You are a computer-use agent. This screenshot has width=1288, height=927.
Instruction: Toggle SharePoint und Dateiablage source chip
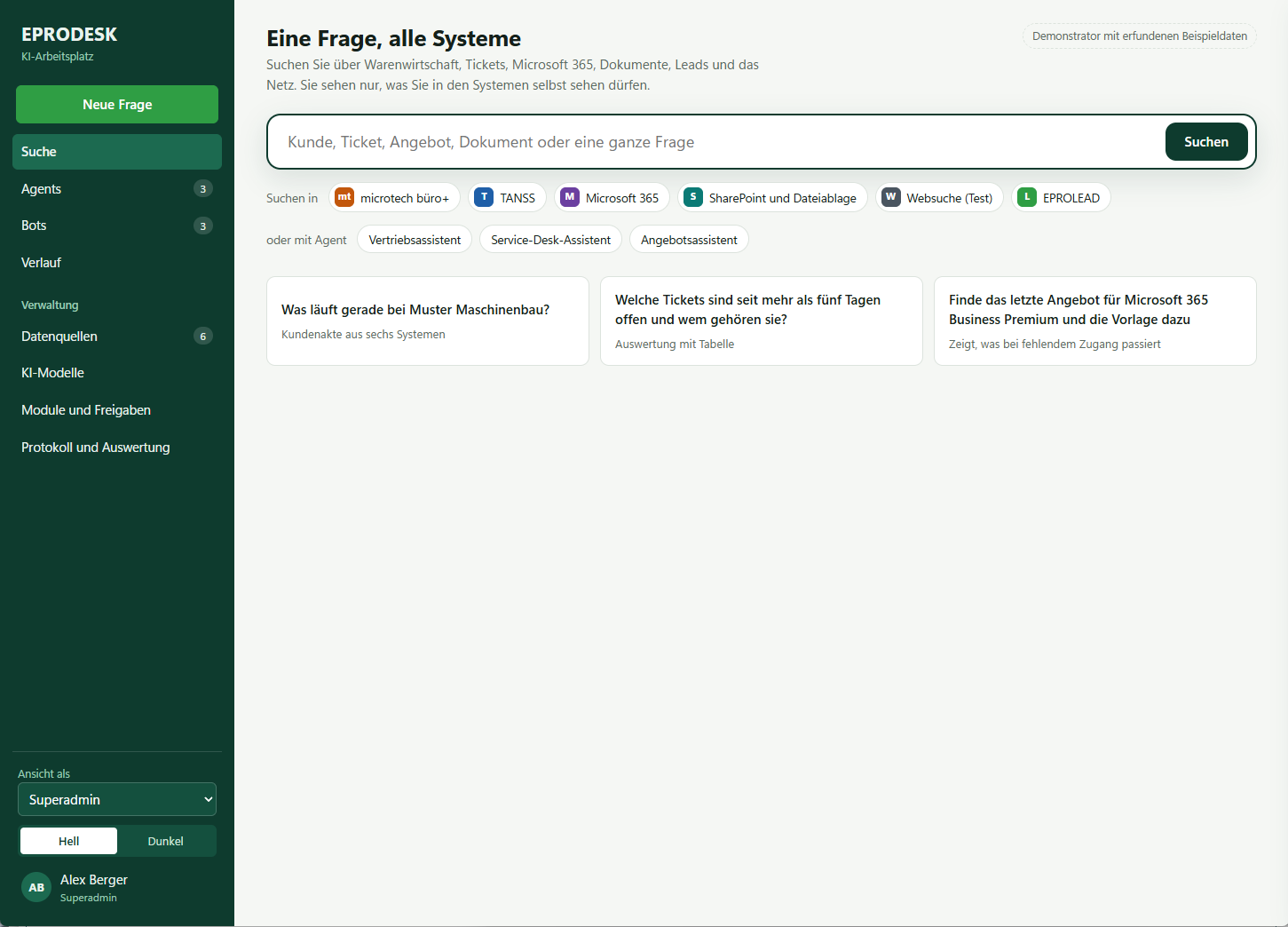click(773, 197)
